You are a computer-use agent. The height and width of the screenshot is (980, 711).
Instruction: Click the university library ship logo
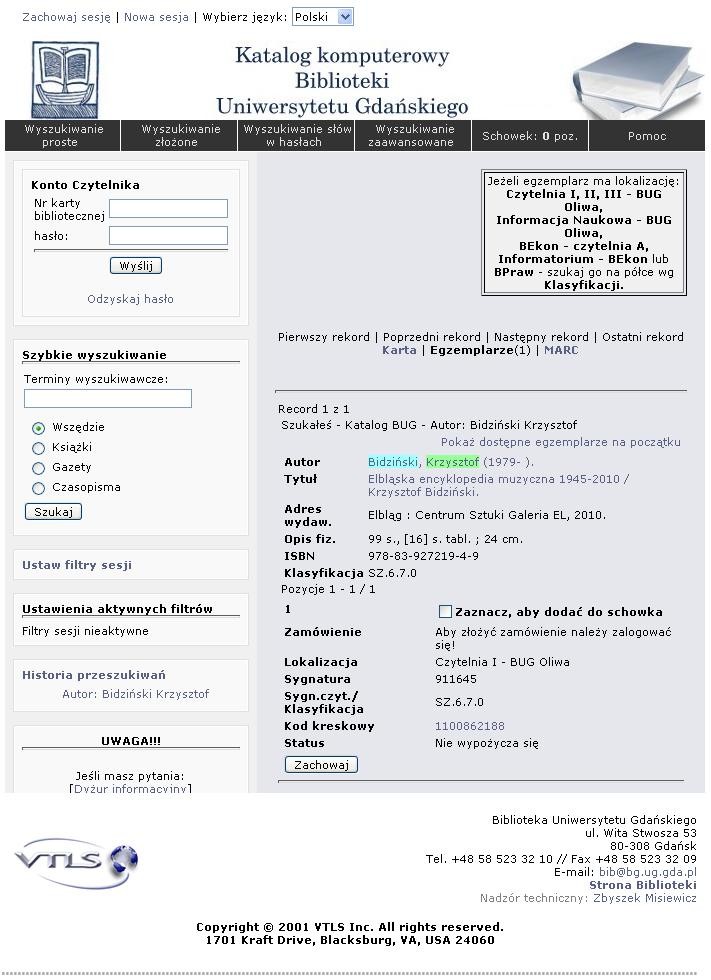pos(65,79)
